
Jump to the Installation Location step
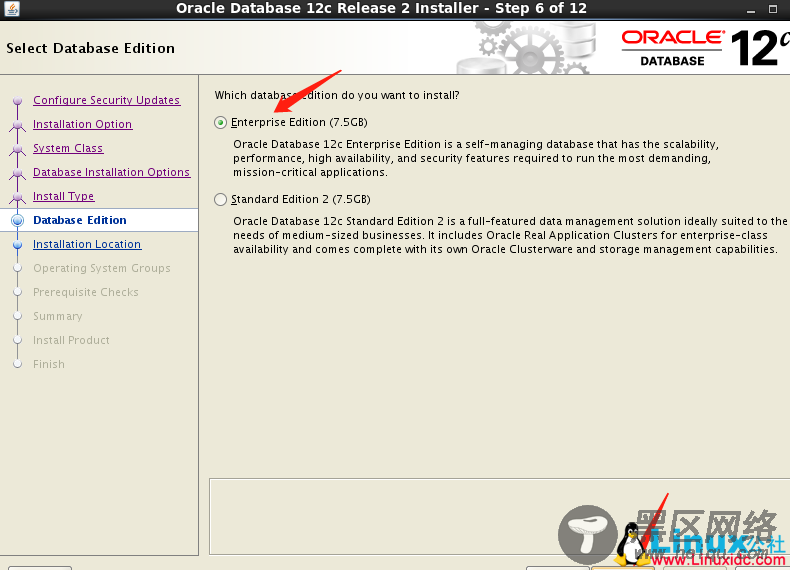click(87, 244)
